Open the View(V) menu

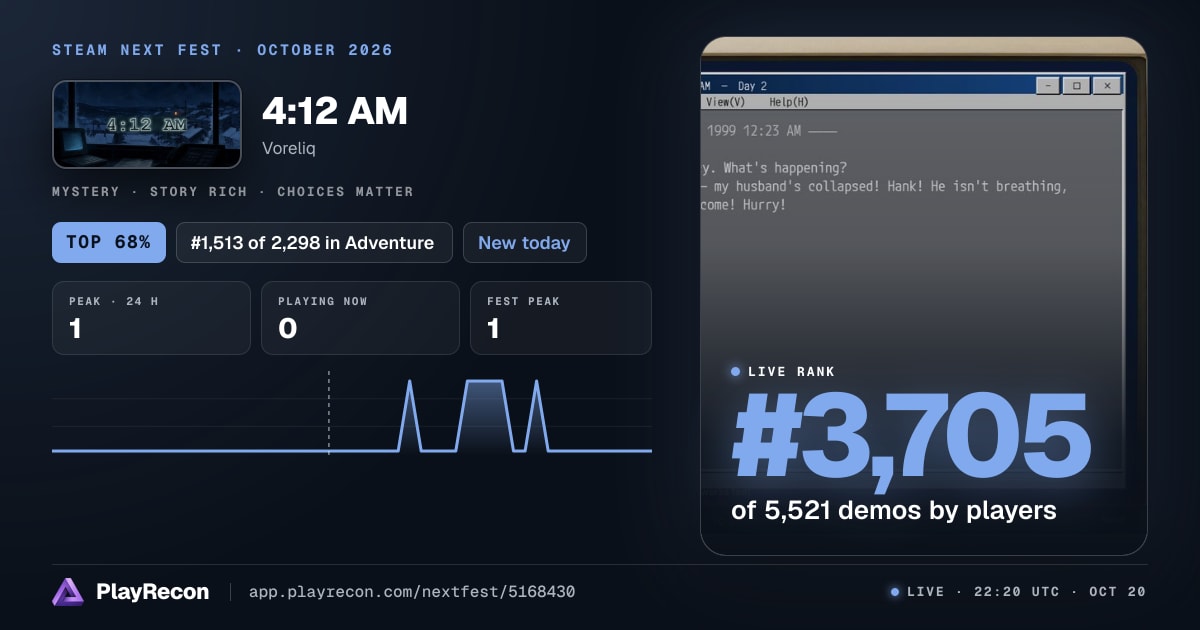tap(725, 102)
